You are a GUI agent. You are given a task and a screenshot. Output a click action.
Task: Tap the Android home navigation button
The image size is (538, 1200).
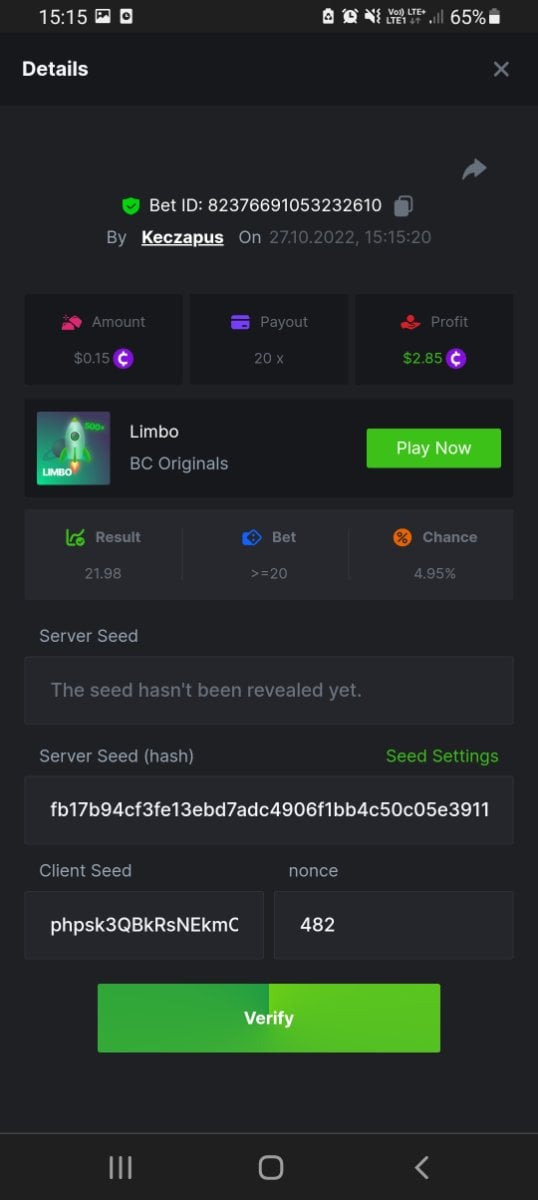(270, 1167)
